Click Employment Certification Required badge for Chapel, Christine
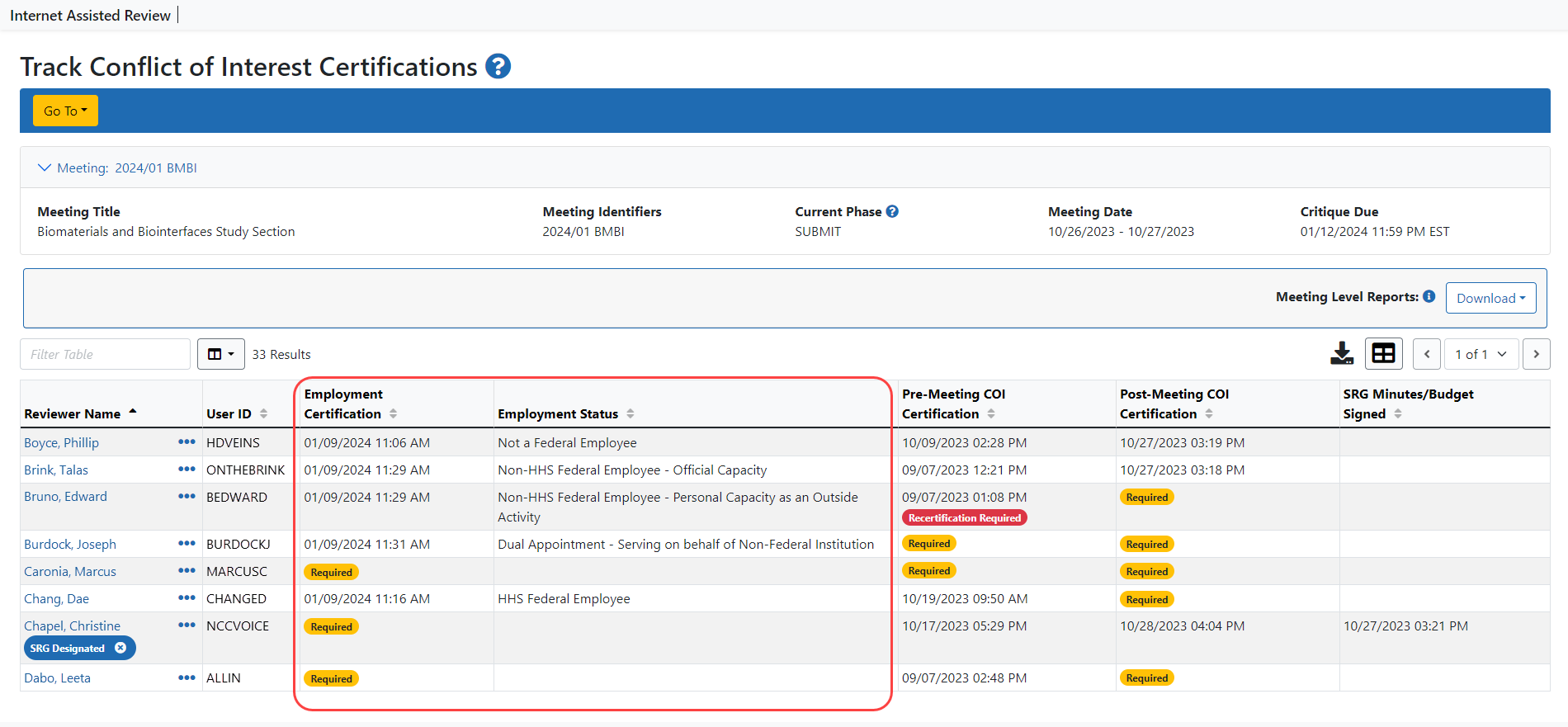Viewport: 1568px width, 727px height. click(331, 626)
